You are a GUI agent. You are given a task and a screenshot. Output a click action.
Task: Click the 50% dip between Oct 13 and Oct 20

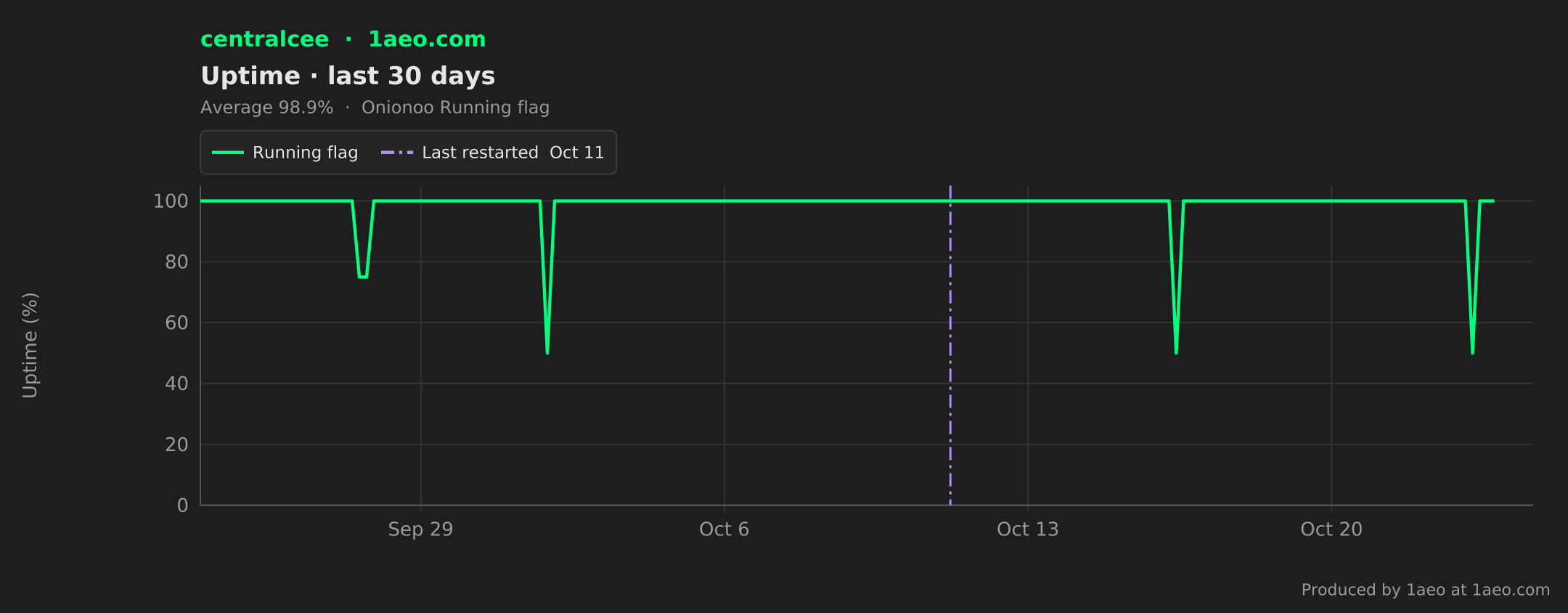tap(1176, 352)
